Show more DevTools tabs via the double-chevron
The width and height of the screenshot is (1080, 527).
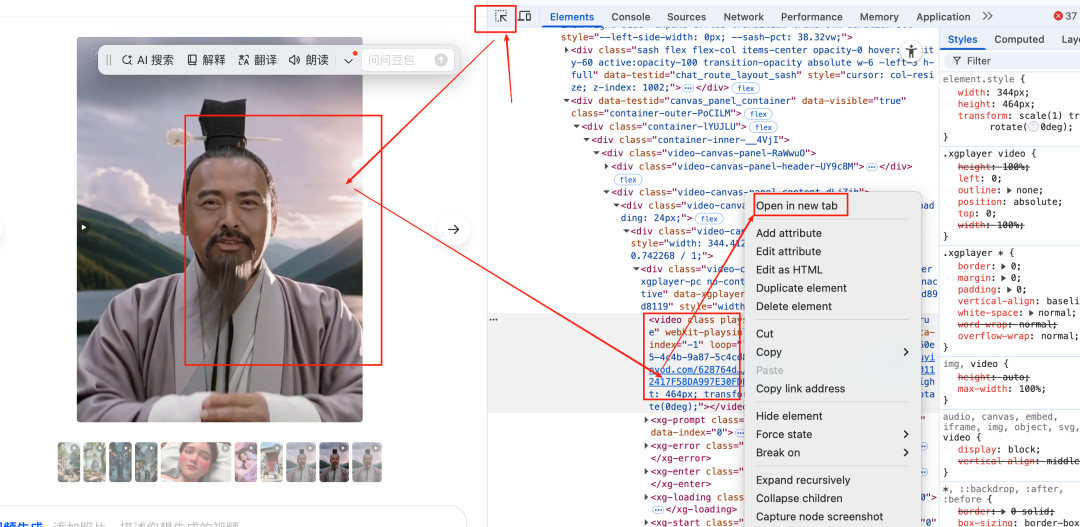click(988, 16)
